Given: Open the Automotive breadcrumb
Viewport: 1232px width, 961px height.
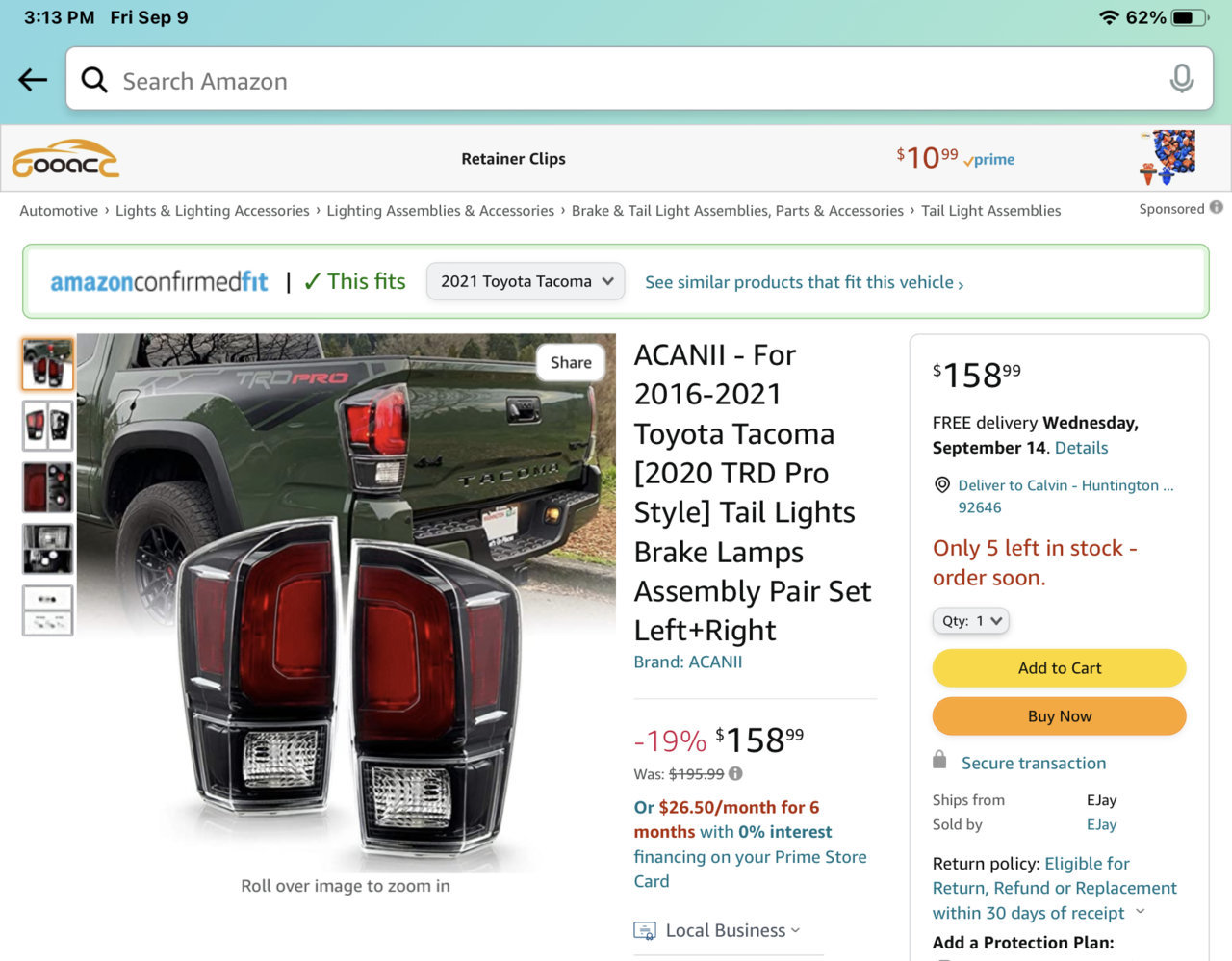Looking at the screenshot, I should (x=59, y=211).
